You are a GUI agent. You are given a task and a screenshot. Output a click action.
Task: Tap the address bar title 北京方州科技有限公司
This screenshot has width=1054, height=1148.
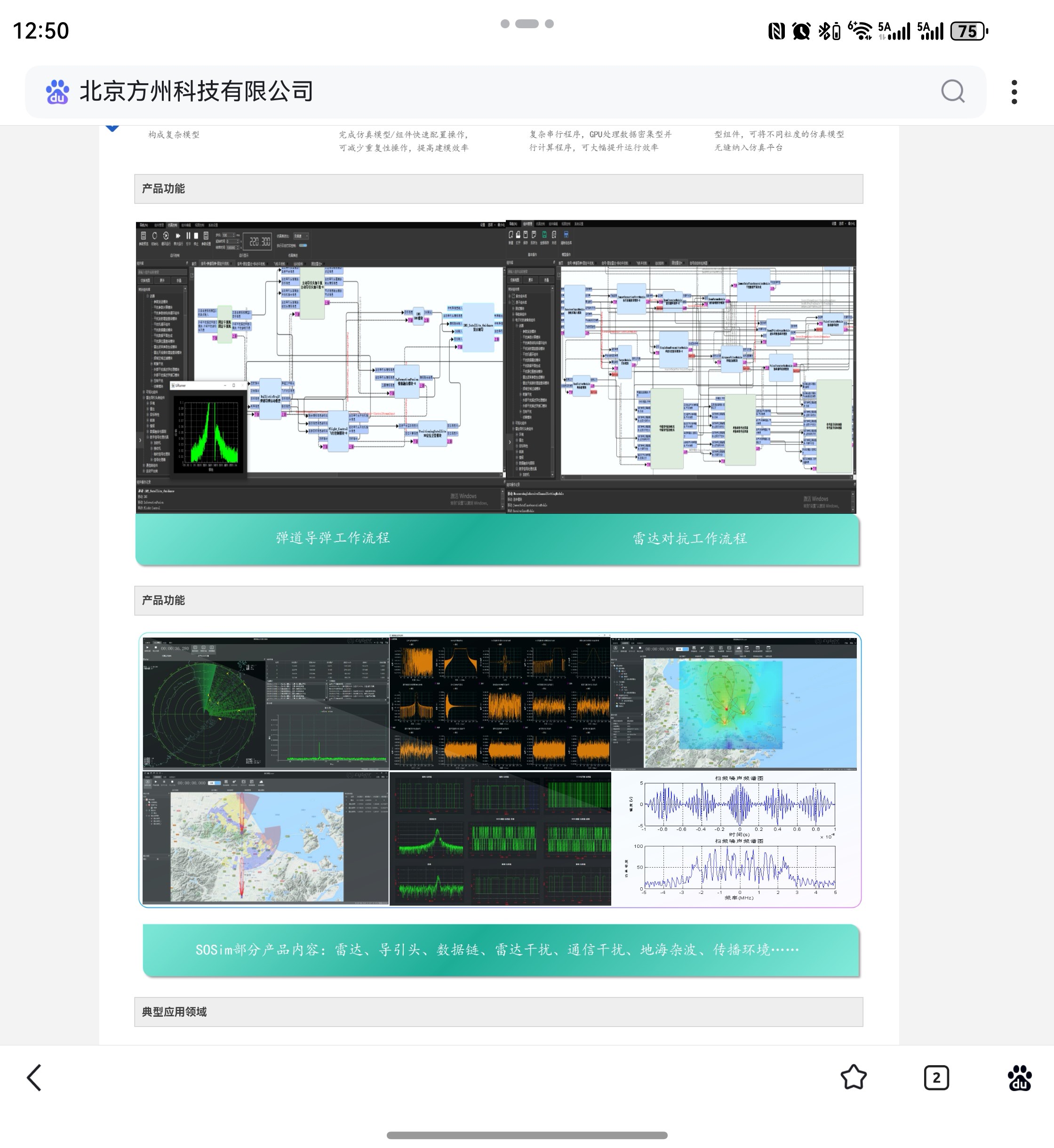click(x=196, y=92)
